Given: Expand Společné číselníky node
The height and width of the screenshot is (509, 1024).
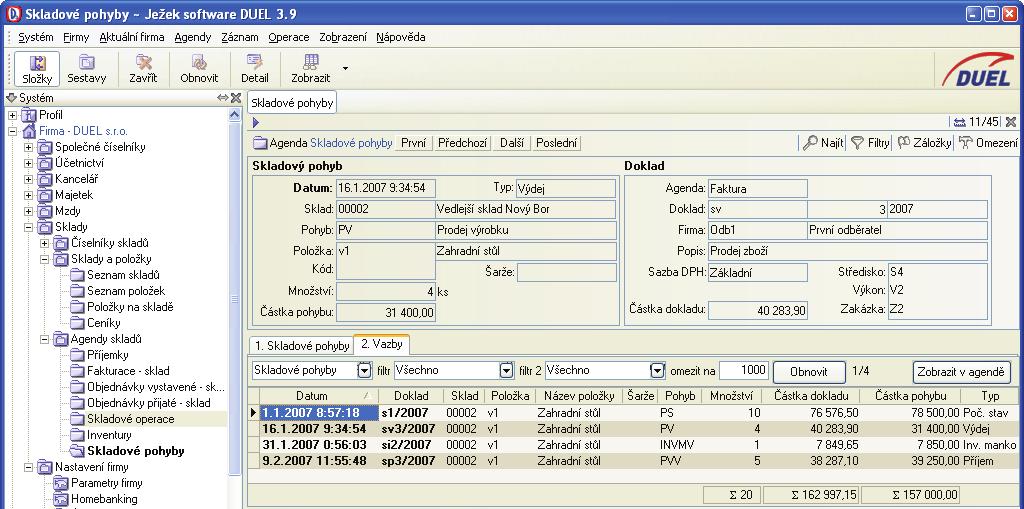Looking at the screenshot, I should (x=28, y=147).
